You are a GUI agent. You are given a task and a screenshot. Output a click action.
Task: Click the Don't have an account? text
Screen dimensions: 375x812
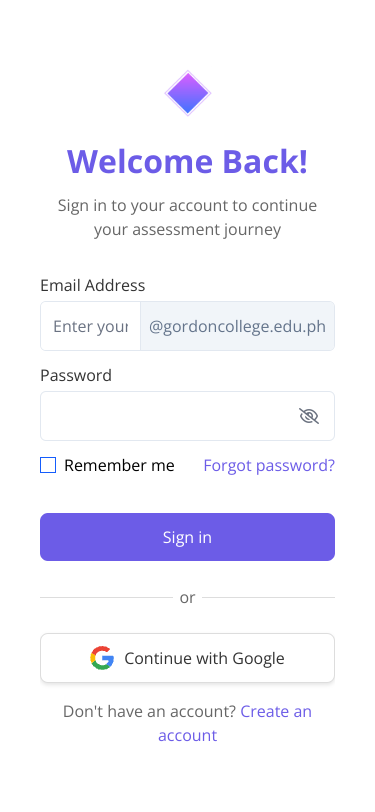tap(149, 712)
